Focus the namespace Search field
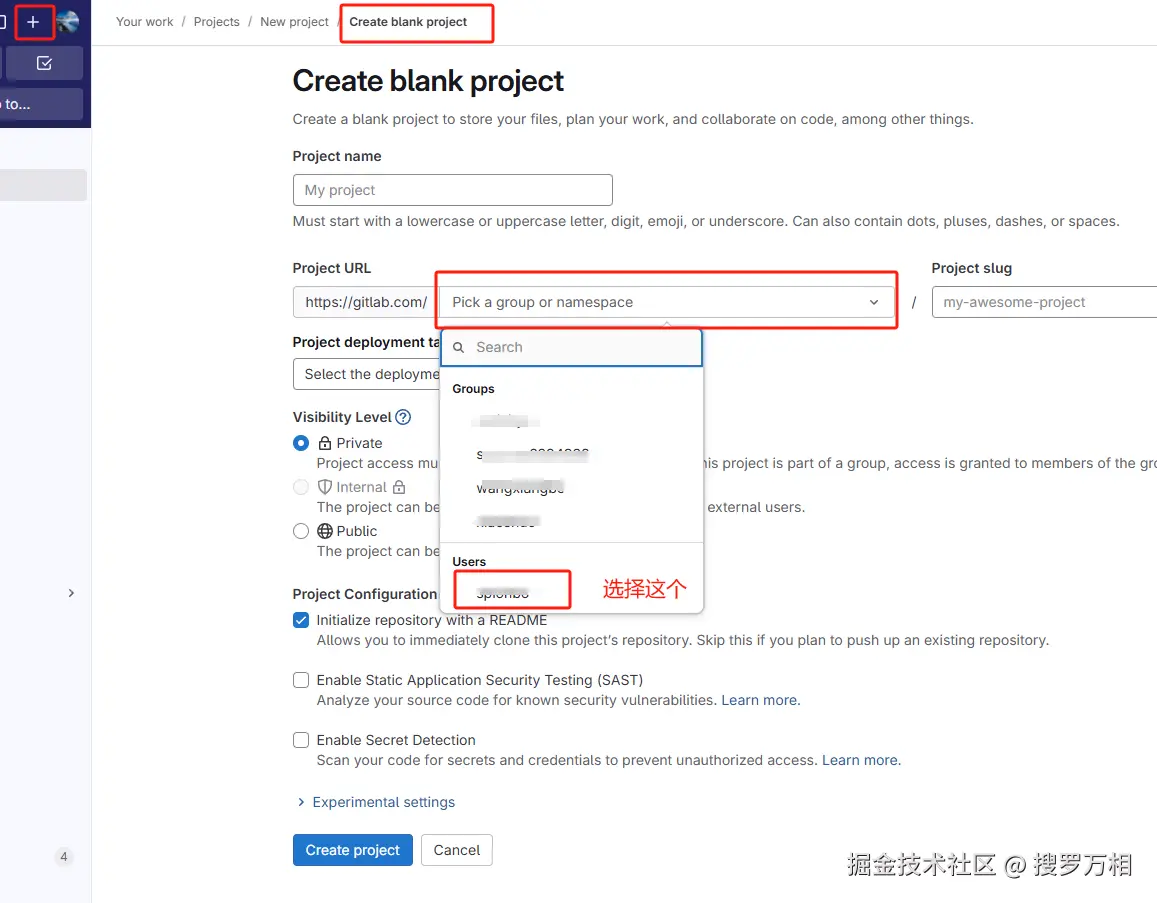Screen dimensions: 1157x903 pyautogui.click(x=571, y=347)
